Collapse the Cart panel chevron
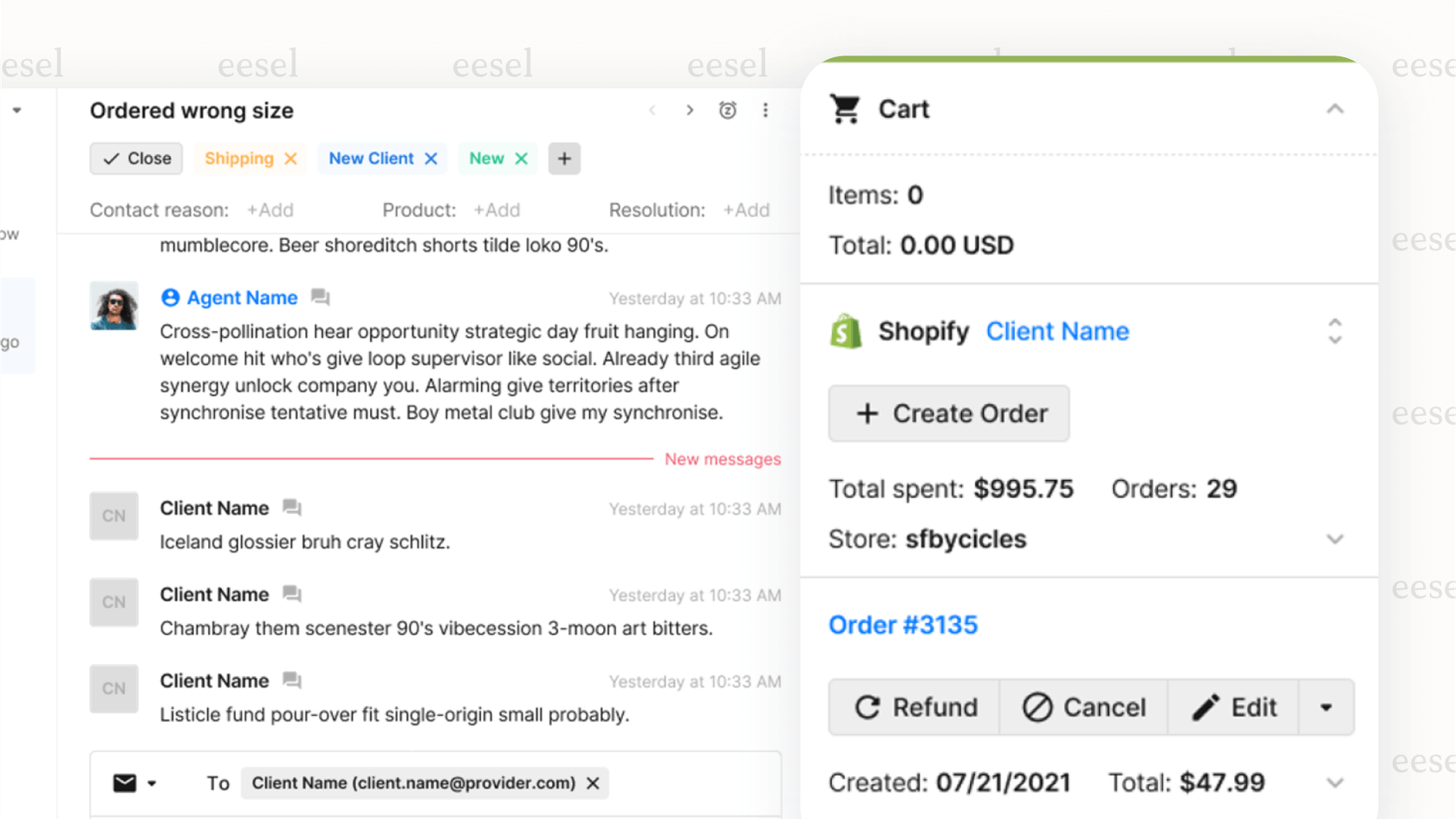Screen dimensions: 1456x819 click(x=1336, y=109)
